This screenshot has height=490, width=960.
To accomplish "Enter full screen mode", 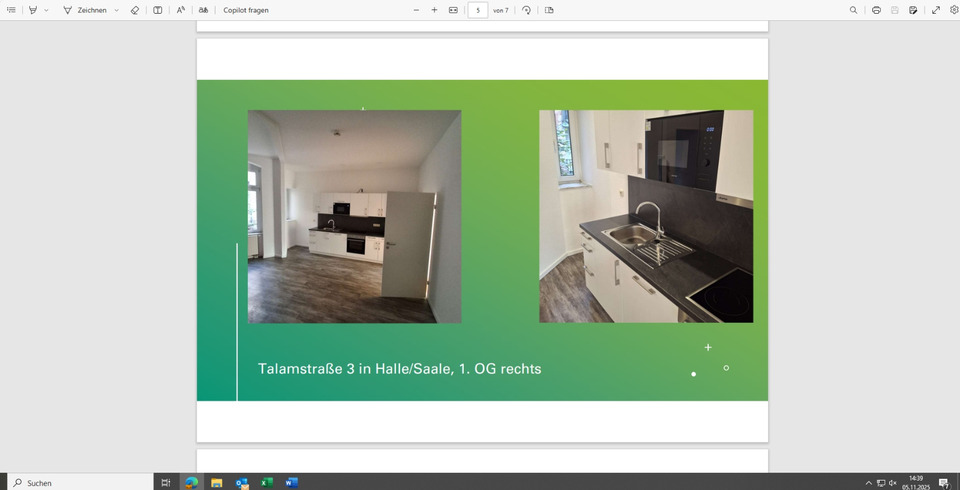I will [936, 10].
